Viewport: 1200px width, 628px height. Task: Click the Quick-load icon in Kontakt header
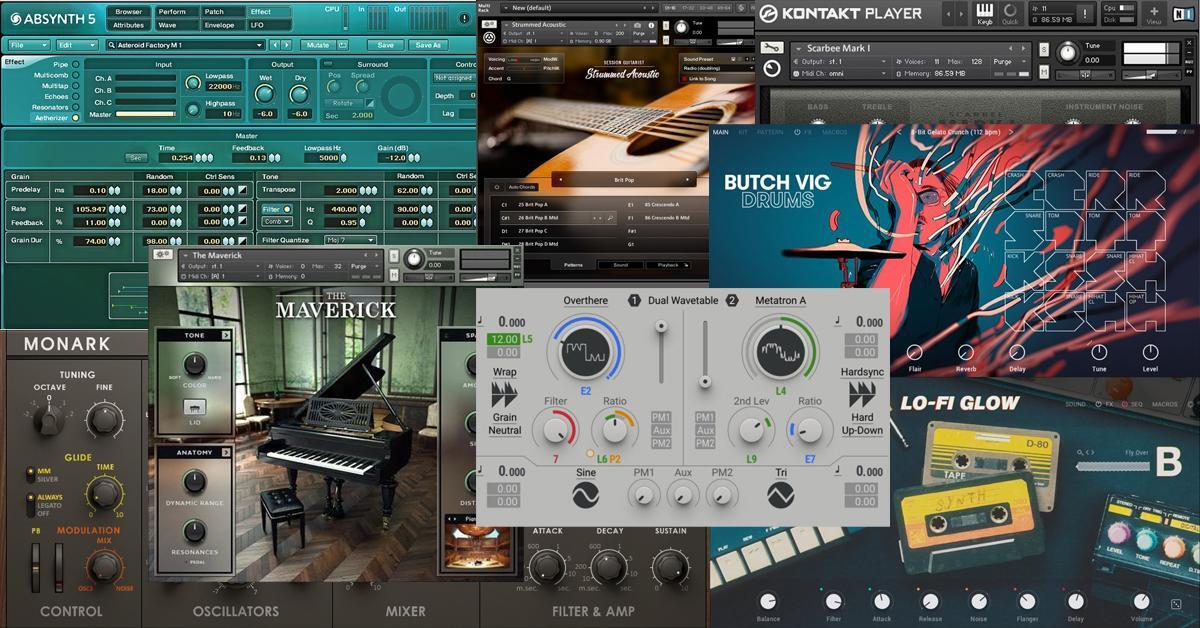click(1010, 13)
